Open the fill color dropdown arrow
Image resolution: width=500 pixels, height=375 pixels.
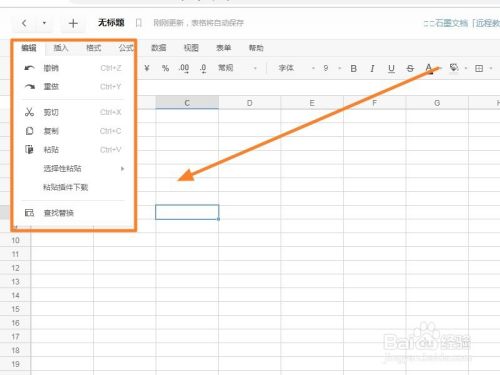tap(466, 68)
